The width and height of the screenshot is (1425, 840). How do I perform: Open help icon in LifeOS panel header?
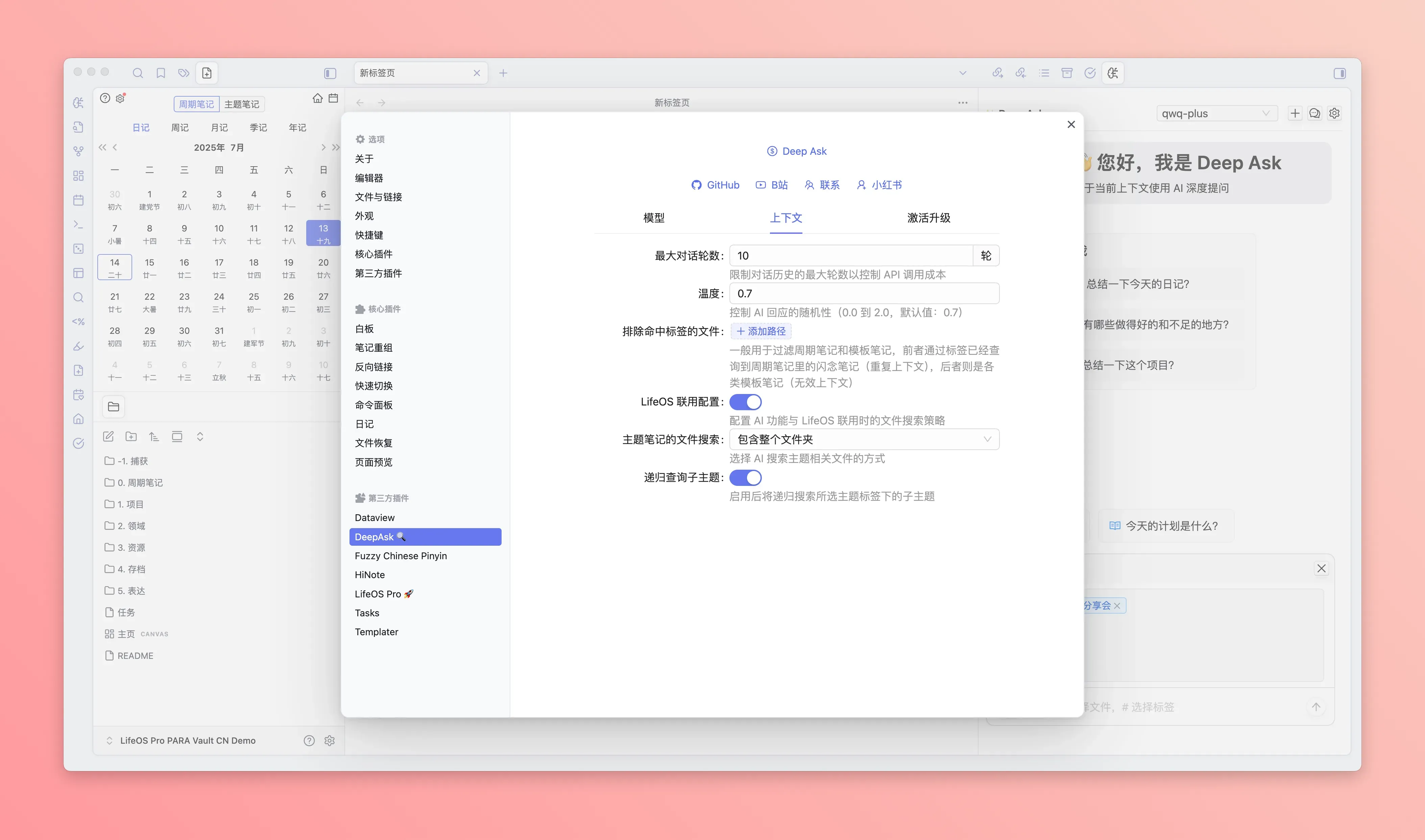click(105, 98)
